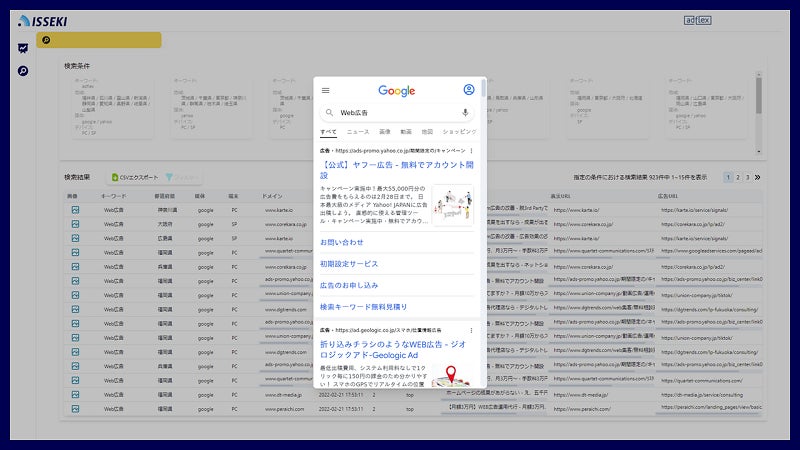The width and height of the screenshot is (800, 450).
Task: Click the microphone voice search icon
Action: click(465, 112)
